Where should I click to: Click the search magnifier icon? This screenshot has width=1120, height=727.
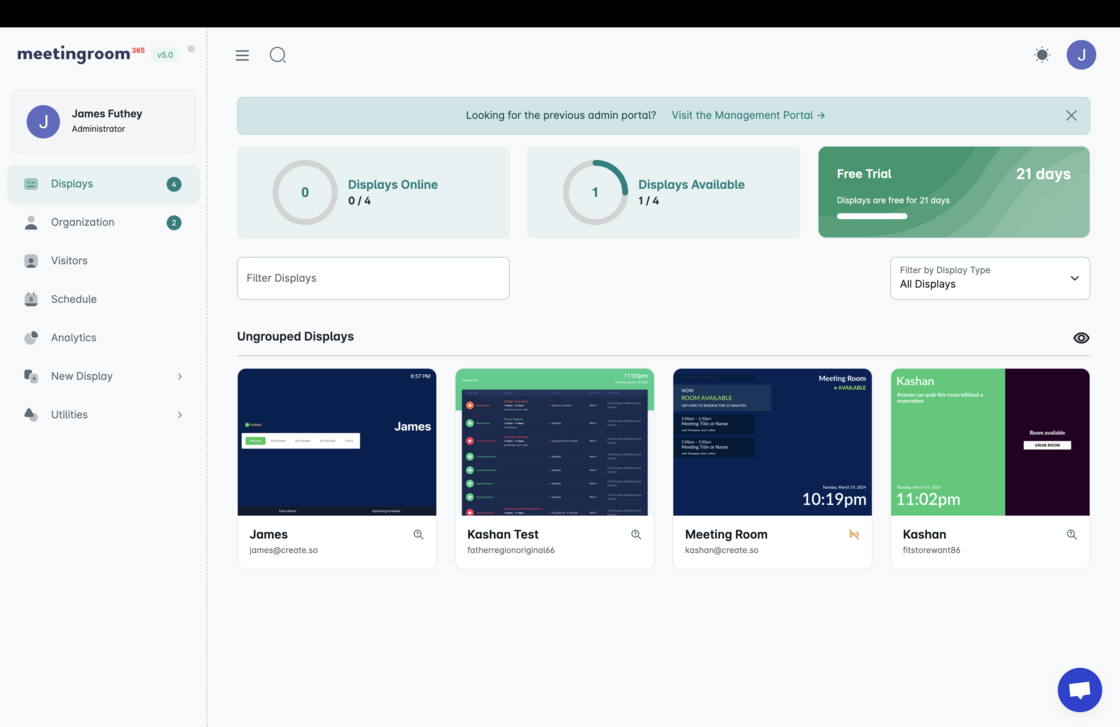pyautogui.click(x=278, y=55)
